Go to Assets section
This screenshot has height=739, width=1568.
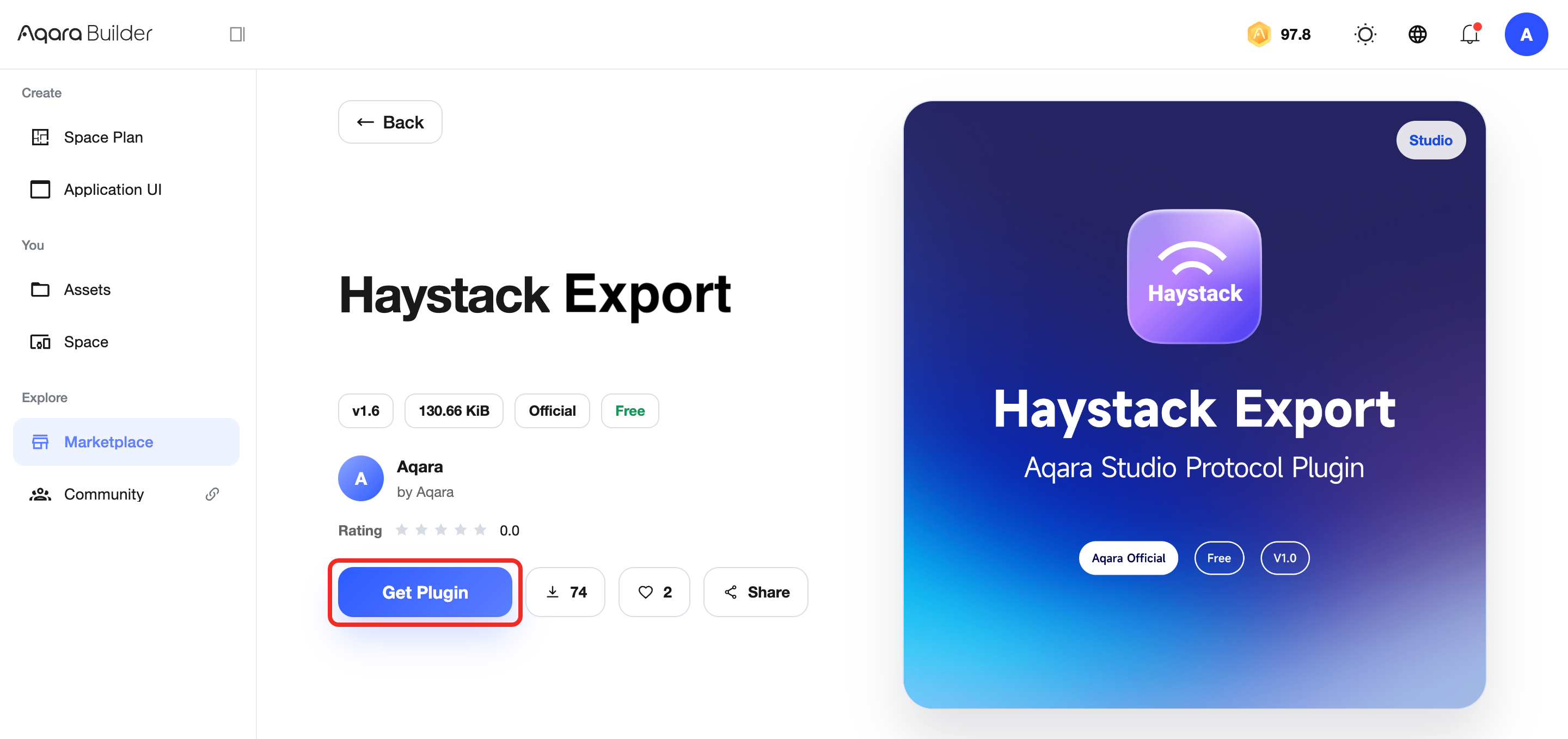click(x=126, y=290)
